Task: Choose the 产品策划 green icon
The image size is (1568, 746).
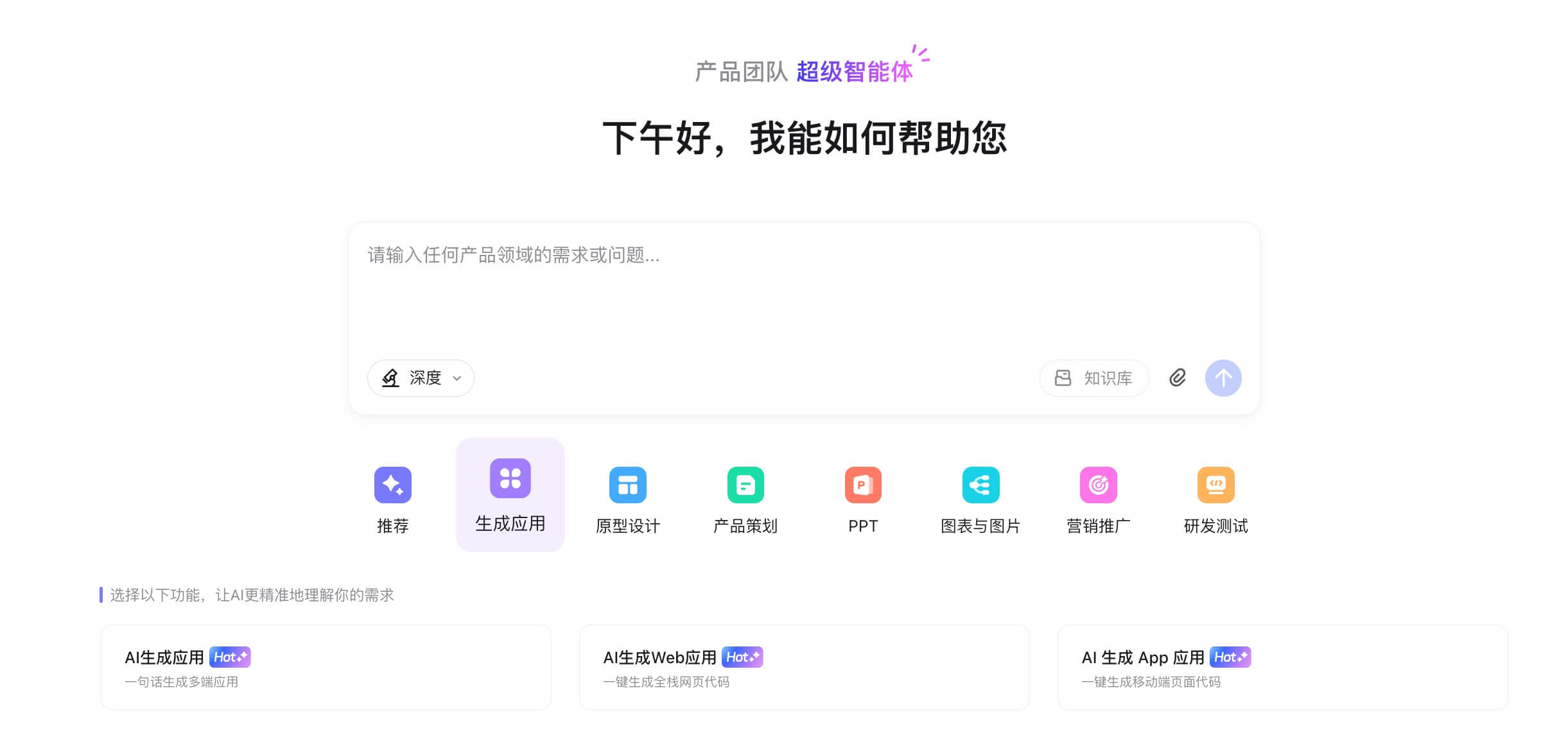Action: (x=745, y=485)
